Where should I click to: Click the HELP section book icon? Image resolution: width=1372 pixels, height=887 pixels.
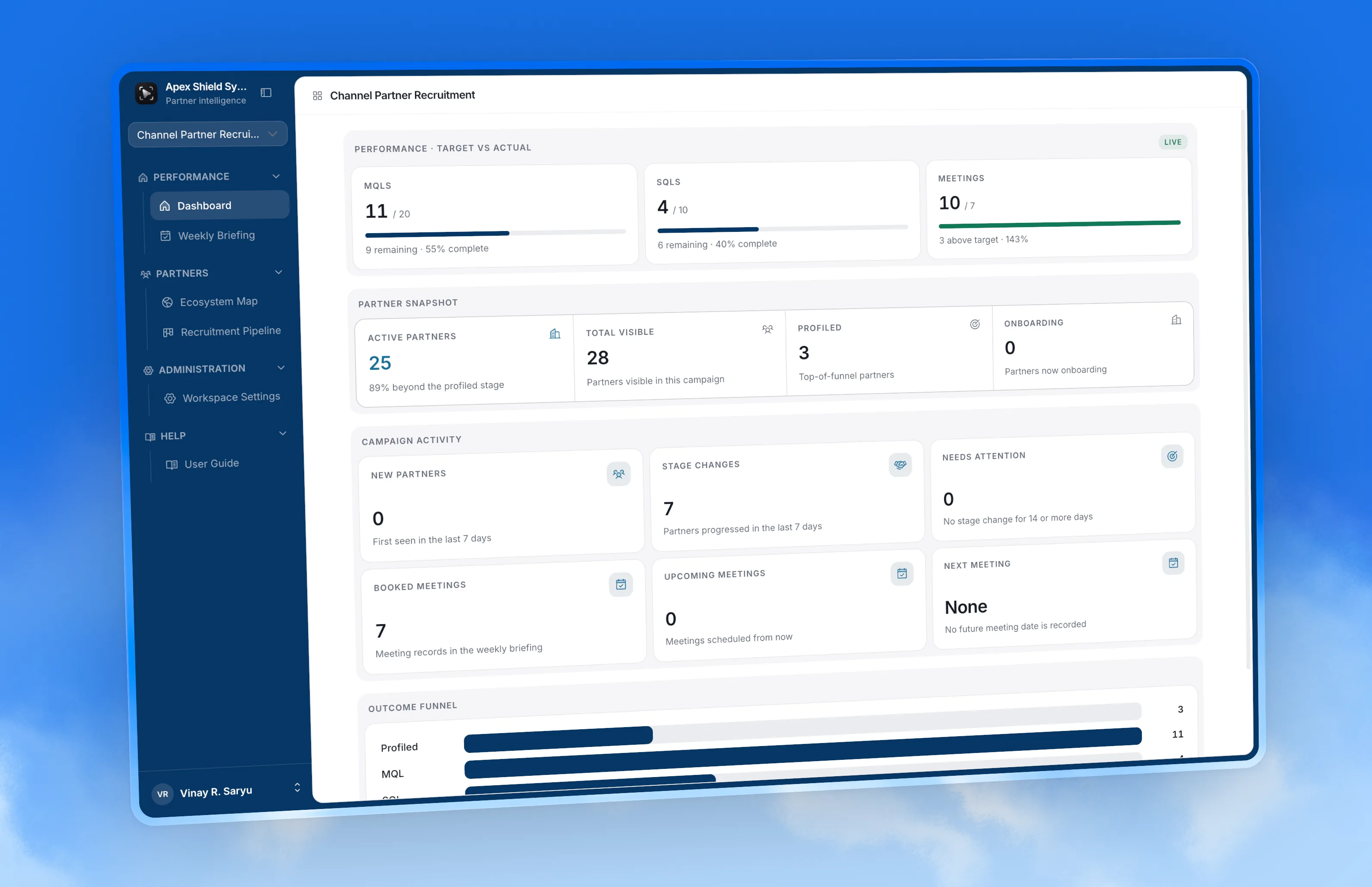point(150,437)
